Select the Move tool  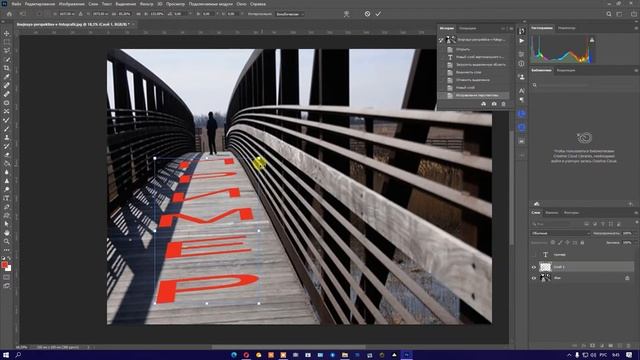pyautogui.click(x=7, y=33)
